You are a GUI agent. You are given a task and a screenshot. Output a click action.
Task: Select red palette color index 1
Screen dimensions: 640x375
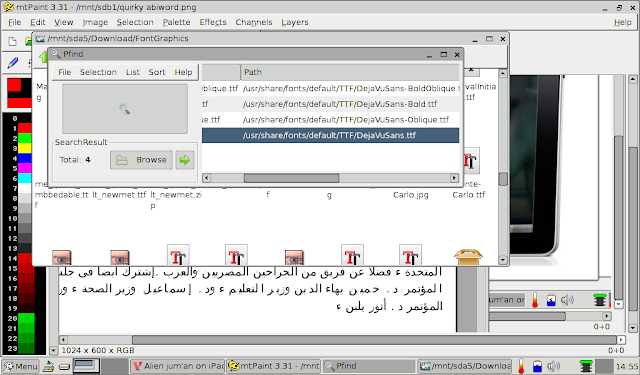(x=24, y=129)
